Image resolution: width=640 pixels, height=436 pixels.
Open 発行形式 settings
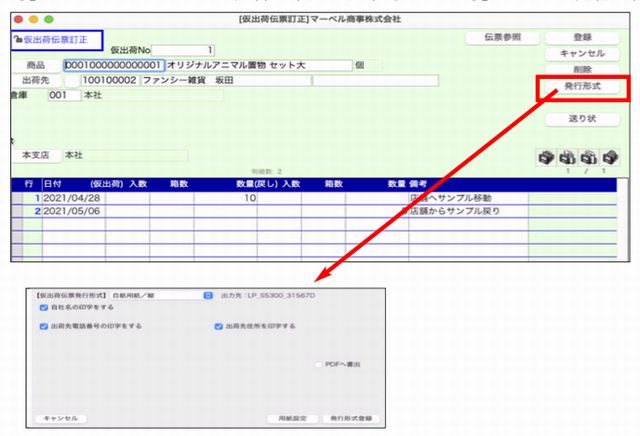583,88
